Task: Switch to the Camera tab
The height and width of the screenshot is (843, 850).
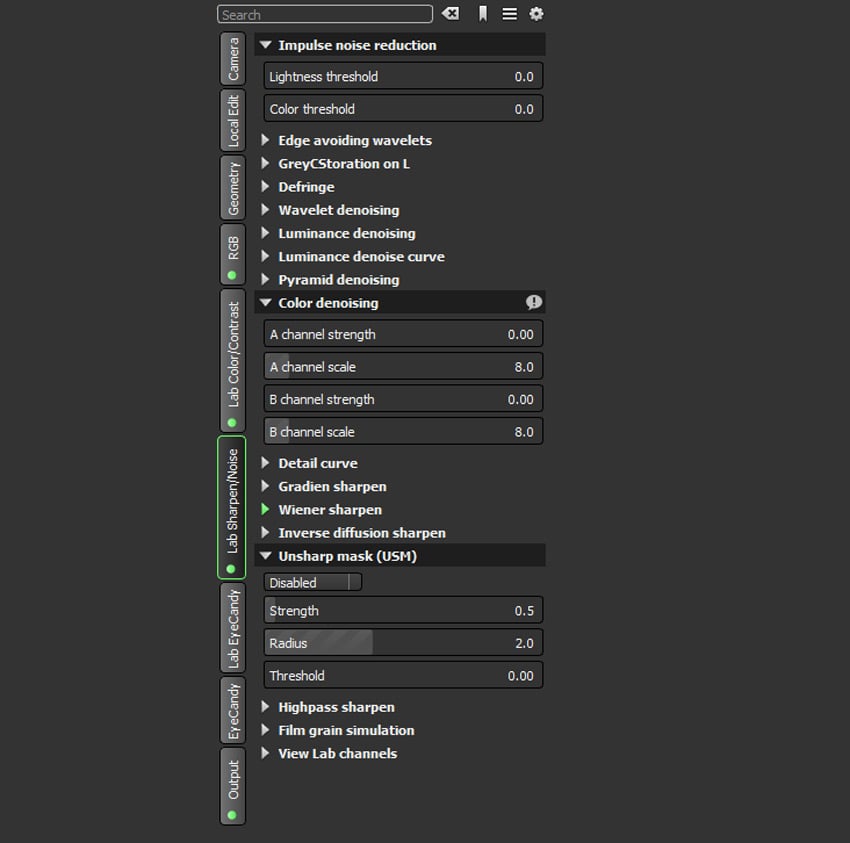Action: click(x=233, y=60)
